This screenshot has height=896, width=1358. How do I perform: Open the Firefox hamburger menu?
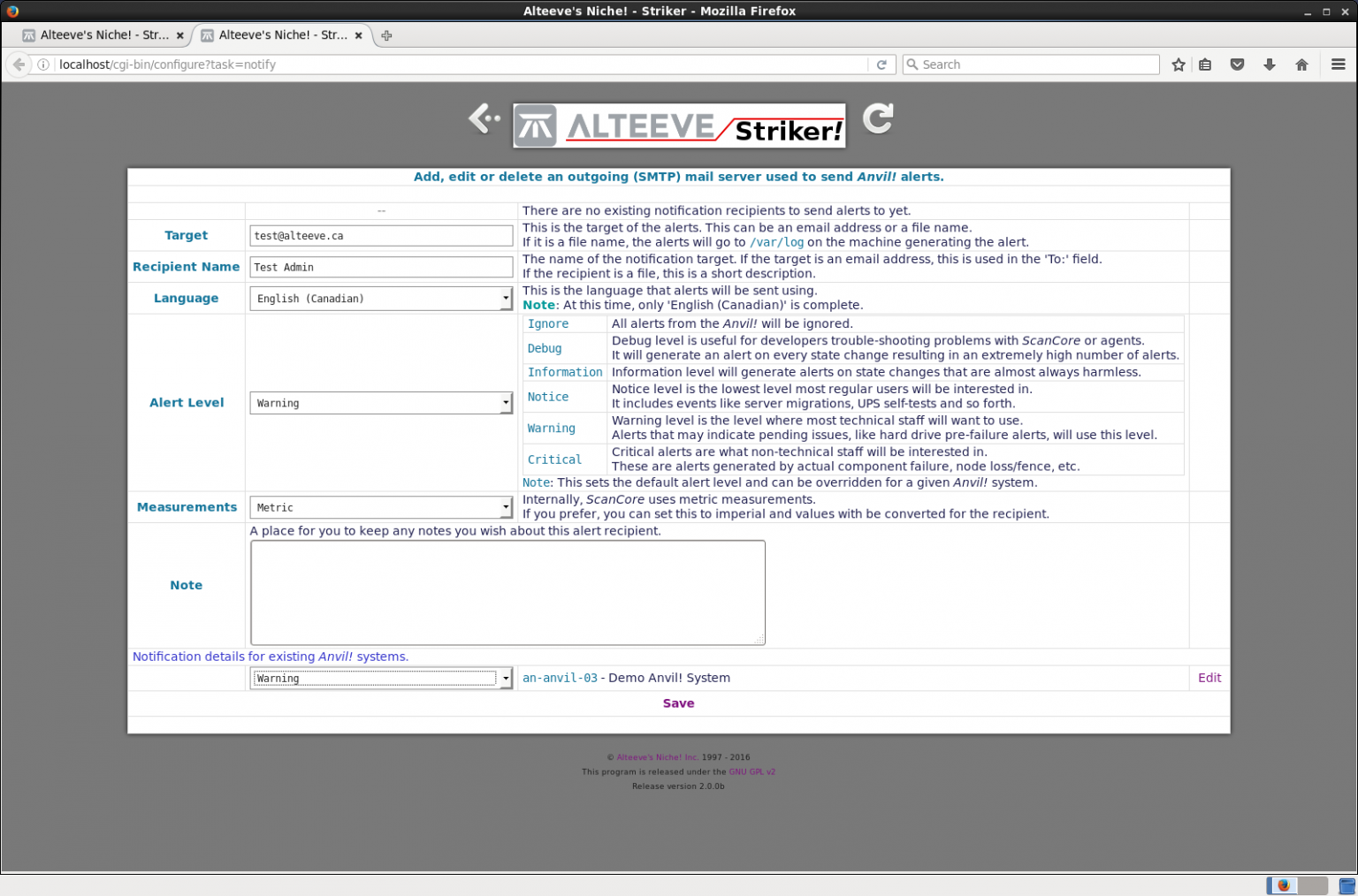coord(1338,65)
